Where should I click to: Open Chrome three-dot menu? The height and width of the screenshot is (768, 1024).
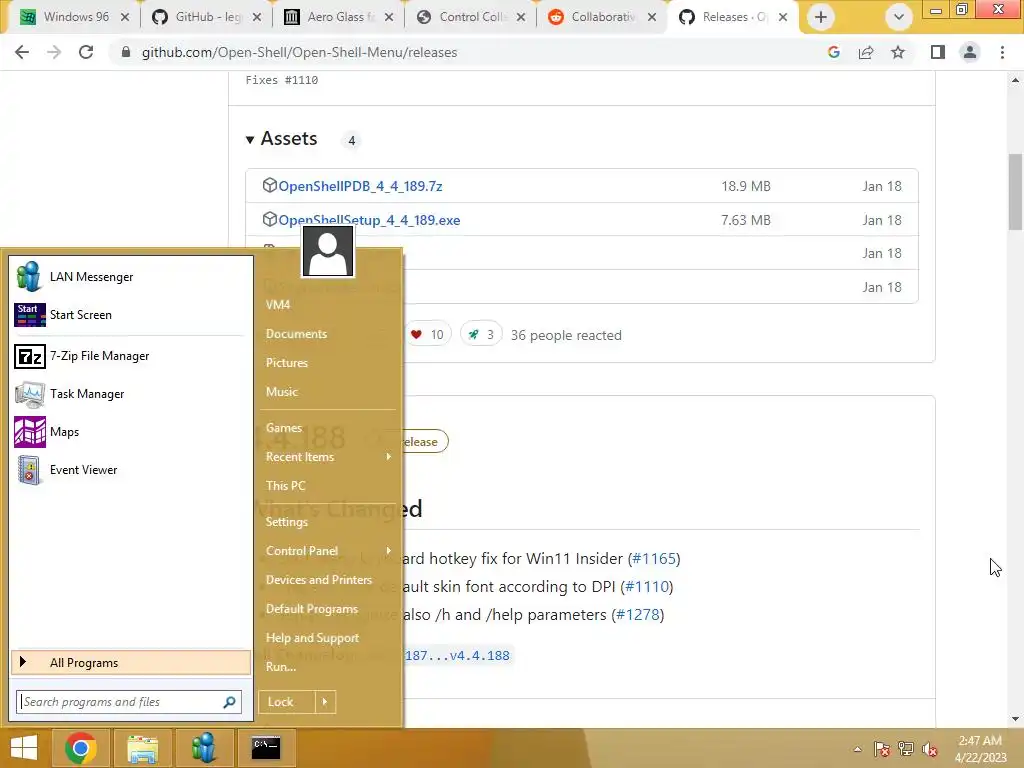coord(1002,52)
